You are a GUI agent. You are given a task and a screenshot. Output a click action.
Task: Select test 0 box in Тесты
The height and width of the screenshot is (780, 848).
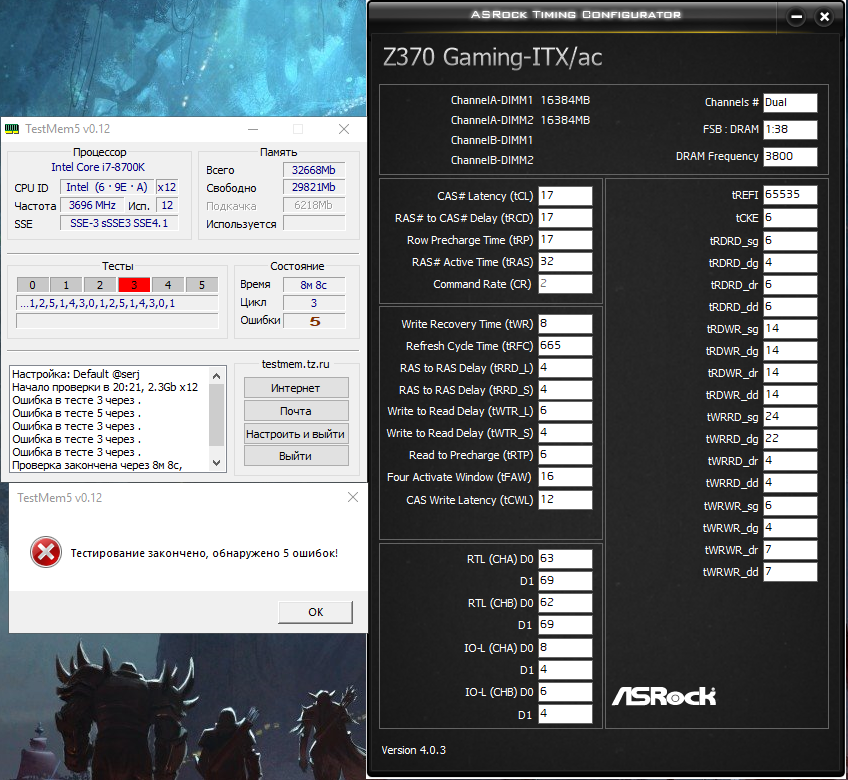[x=32, y=285]
